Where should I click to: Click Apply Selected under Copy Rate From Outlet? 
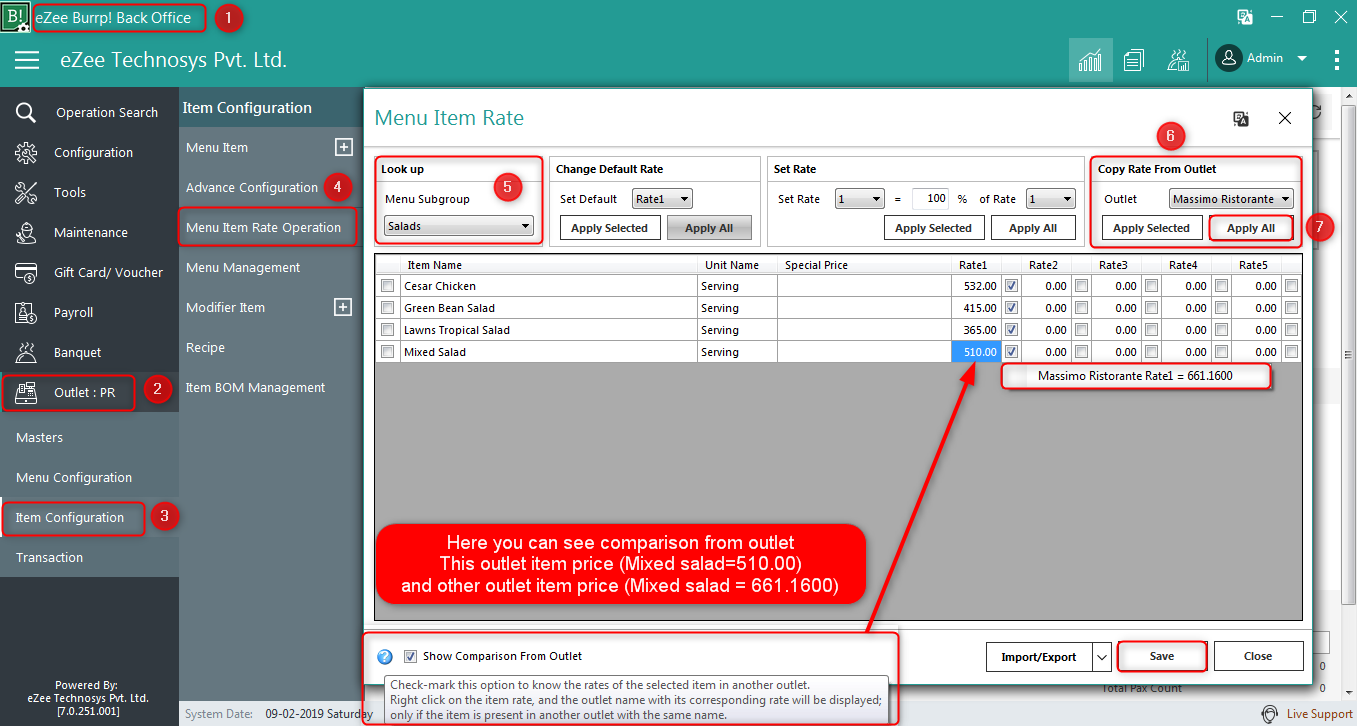click(x=1151, y=228)
